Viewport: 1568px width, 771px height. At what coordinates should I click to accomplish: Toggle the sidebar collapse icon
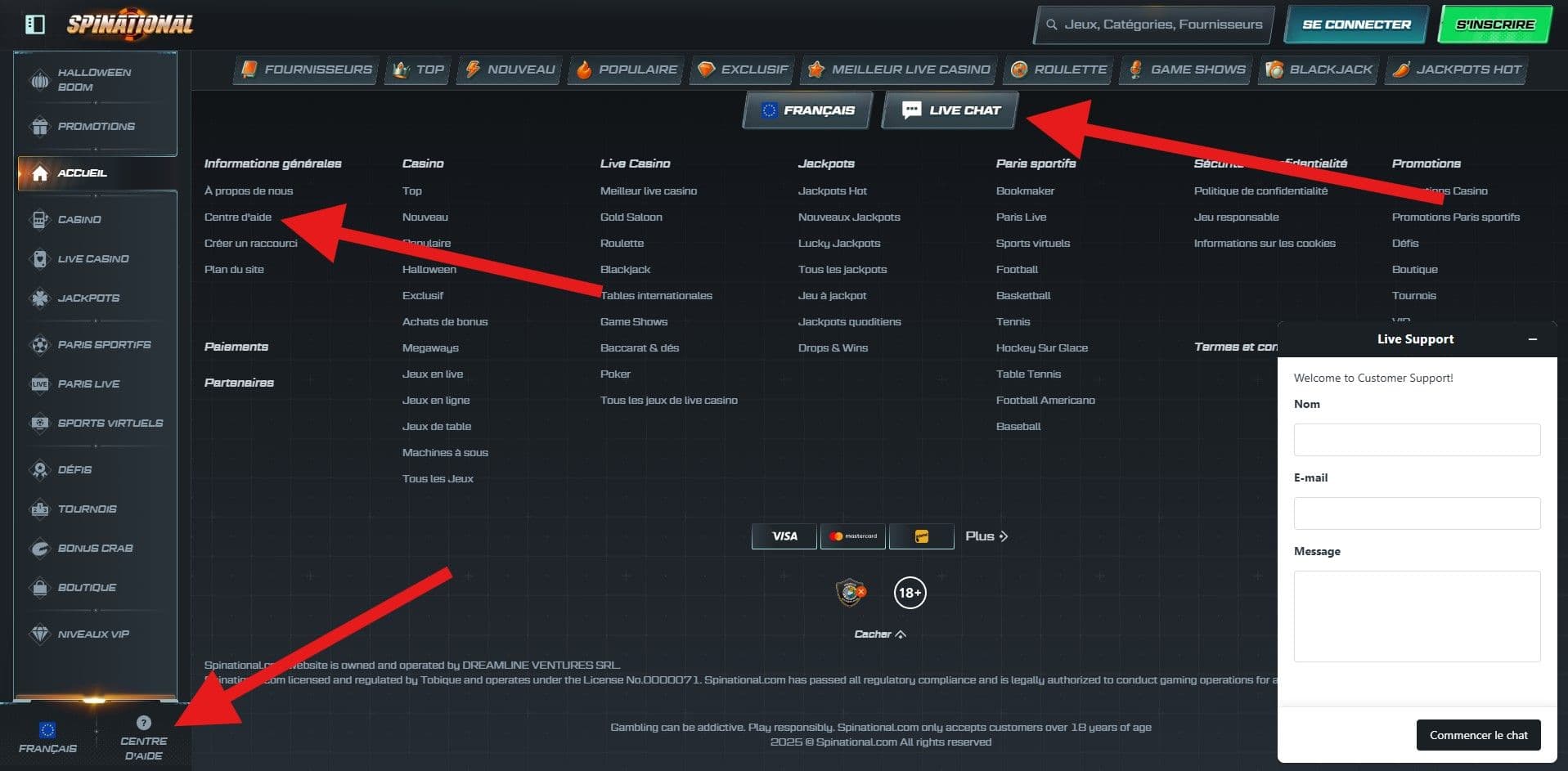click(34, 25)
